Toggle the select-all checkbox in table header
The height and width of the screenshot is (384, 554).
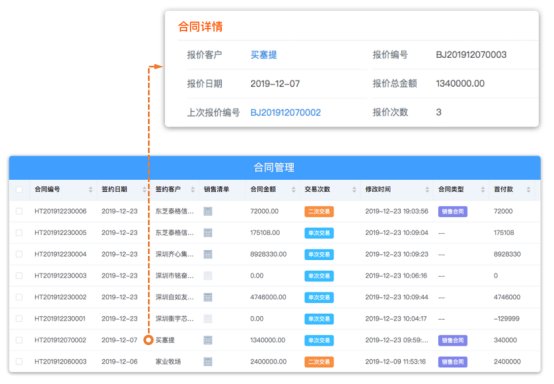pos(19,190)
